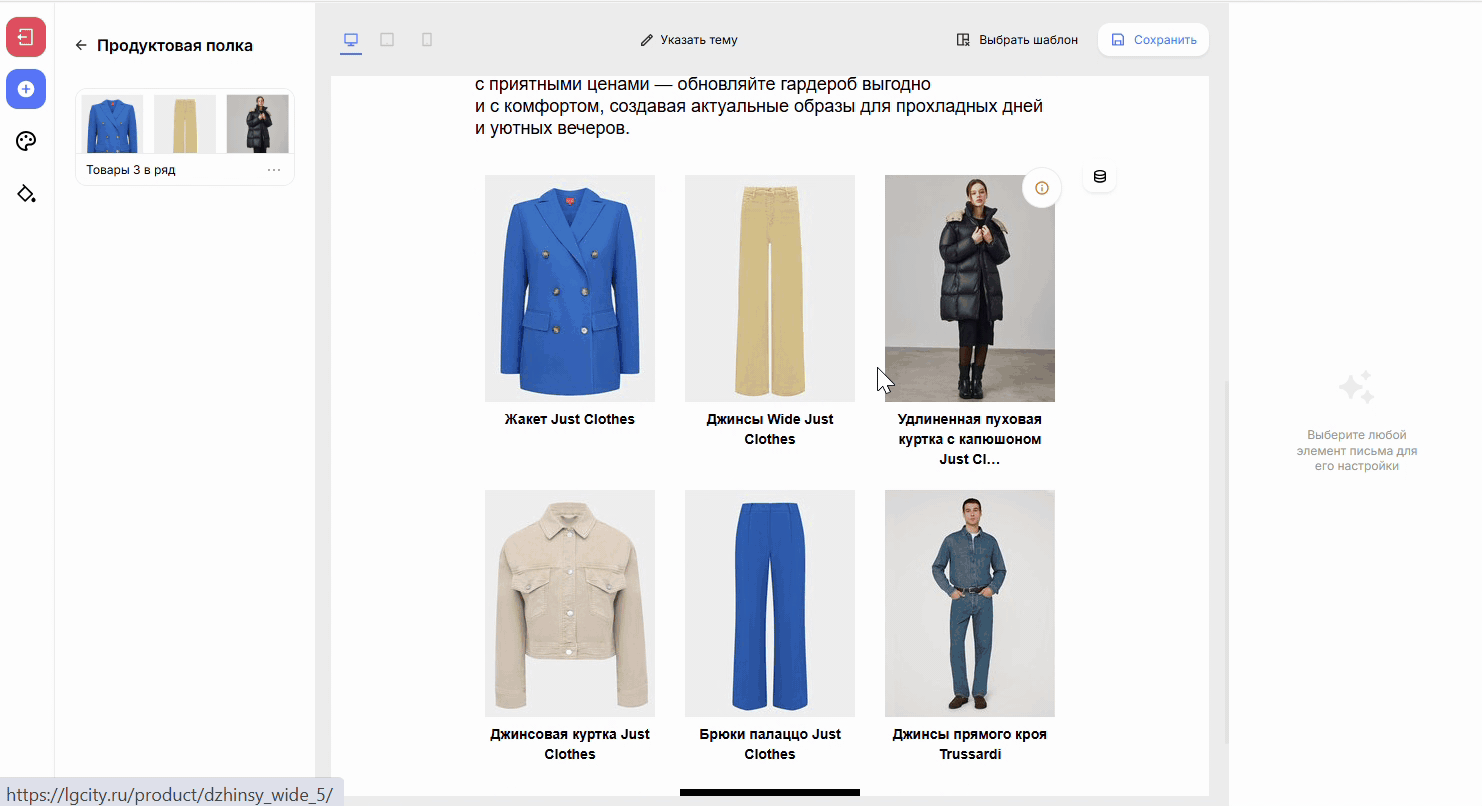Switch to tablet preview mode icon
This screenshot has height=806, width=1482.
387,40
